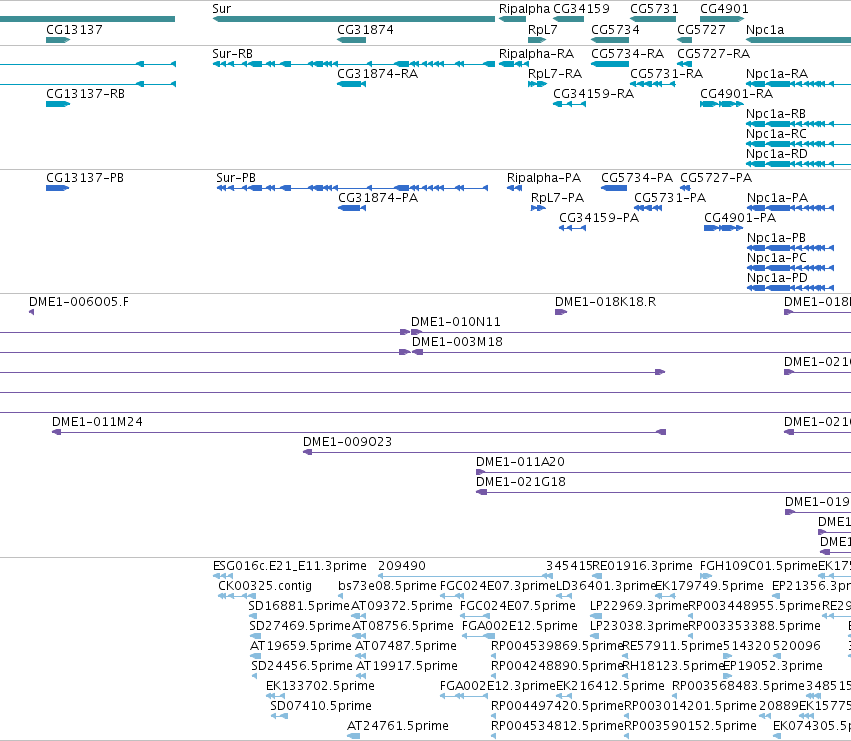Select the 209490 EST feature
Image resolution: width=851 pixels, height=741 pixels.
click(x=465, y=576)
